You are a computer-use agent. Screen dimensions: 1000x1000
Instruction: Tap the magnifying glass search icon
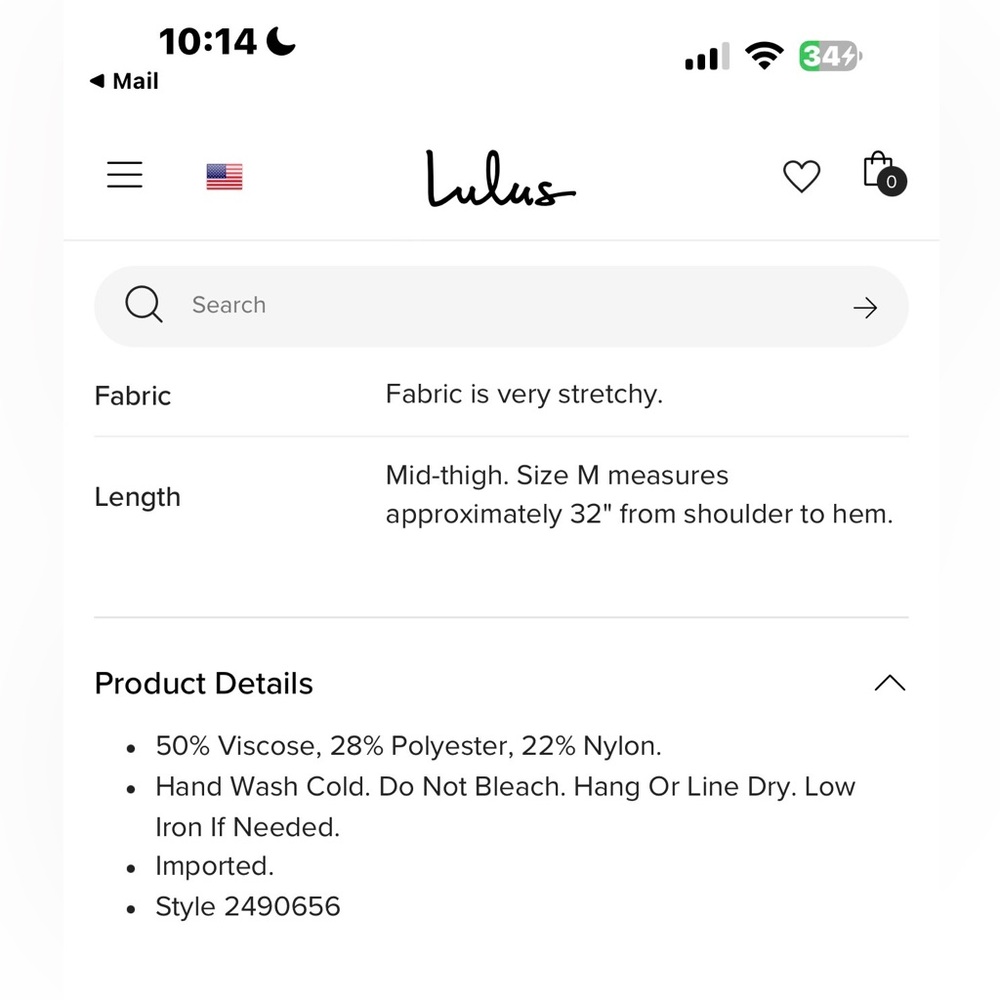coord(143,304)
